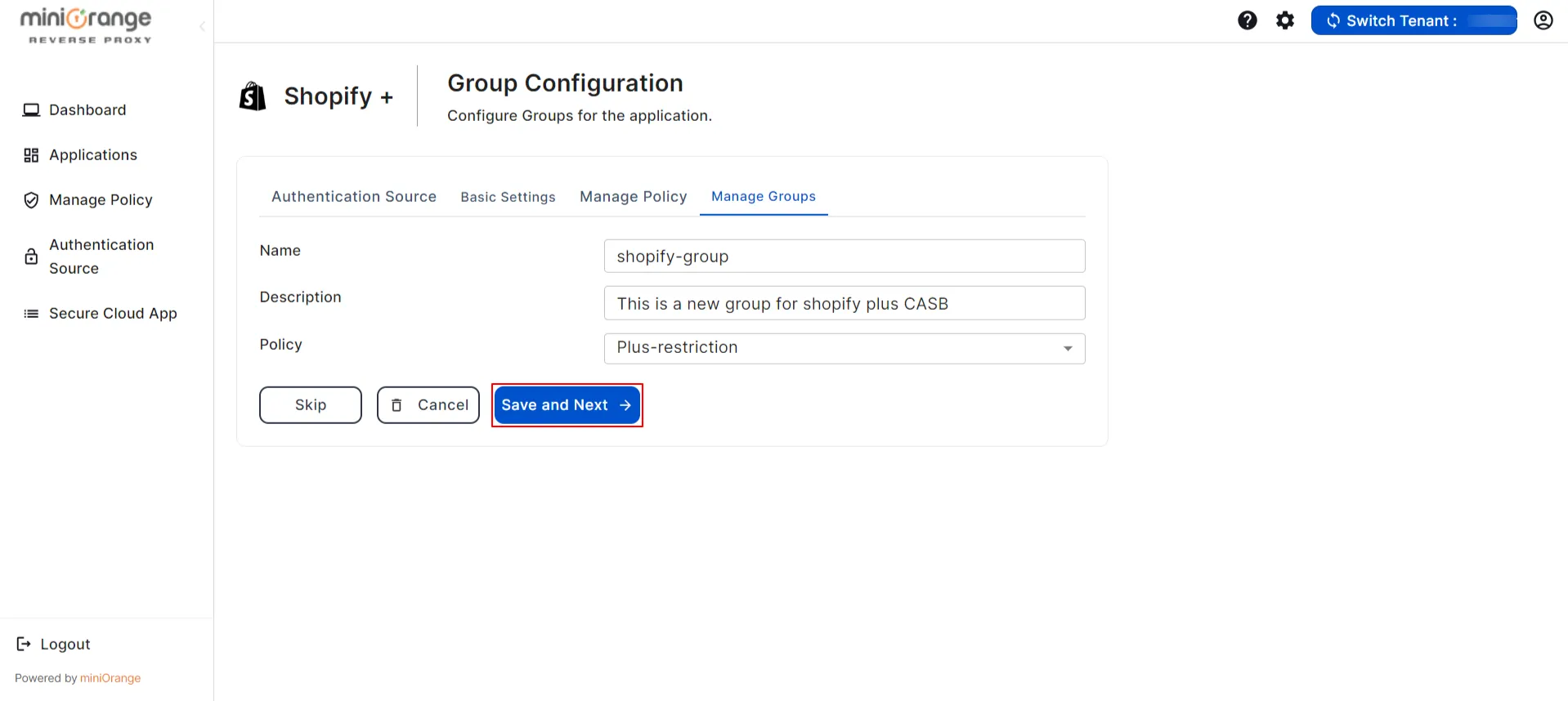This screenshot has width=1568, height=701.
Task: Focus the Description input field
Action: pos(844,303)
